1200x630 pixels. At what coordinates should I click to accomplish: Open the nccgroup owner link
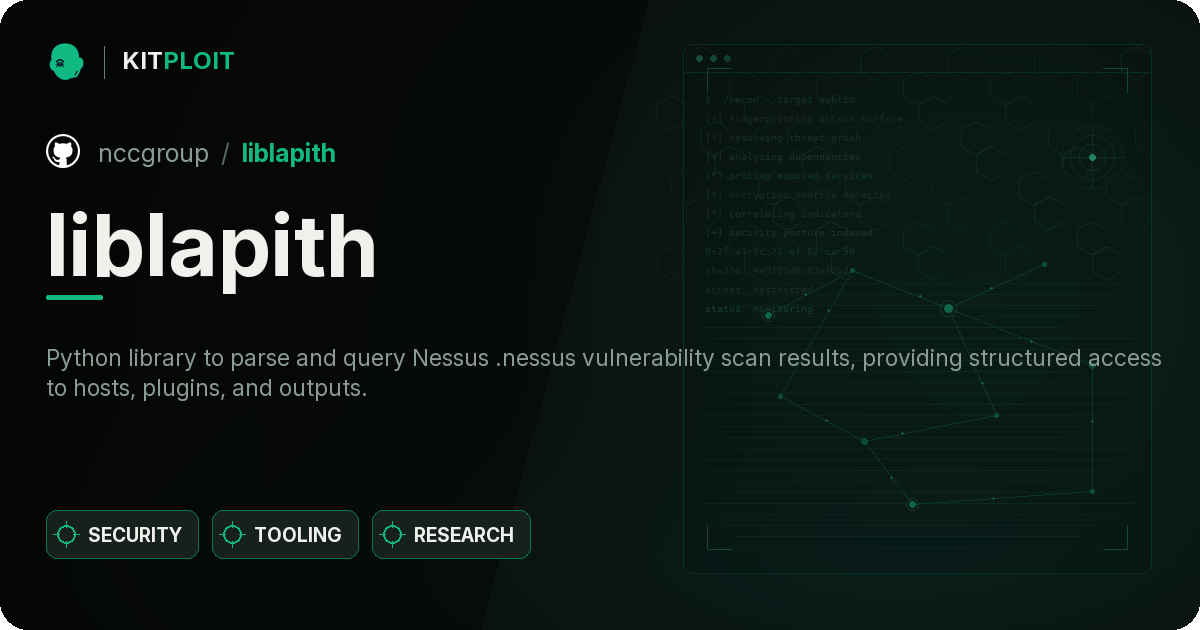(x=153, y=153)
